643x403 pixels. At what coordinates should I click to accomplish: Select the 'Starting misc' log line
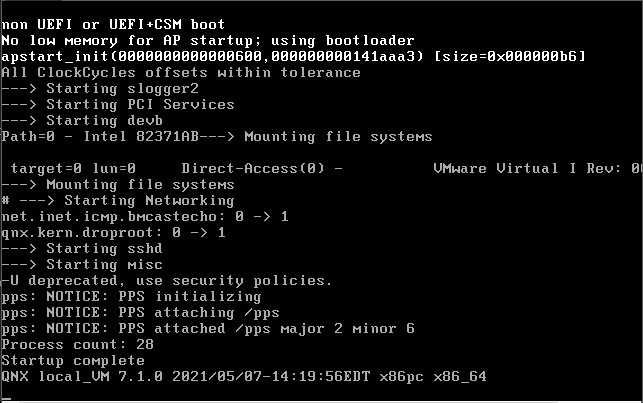82,264
